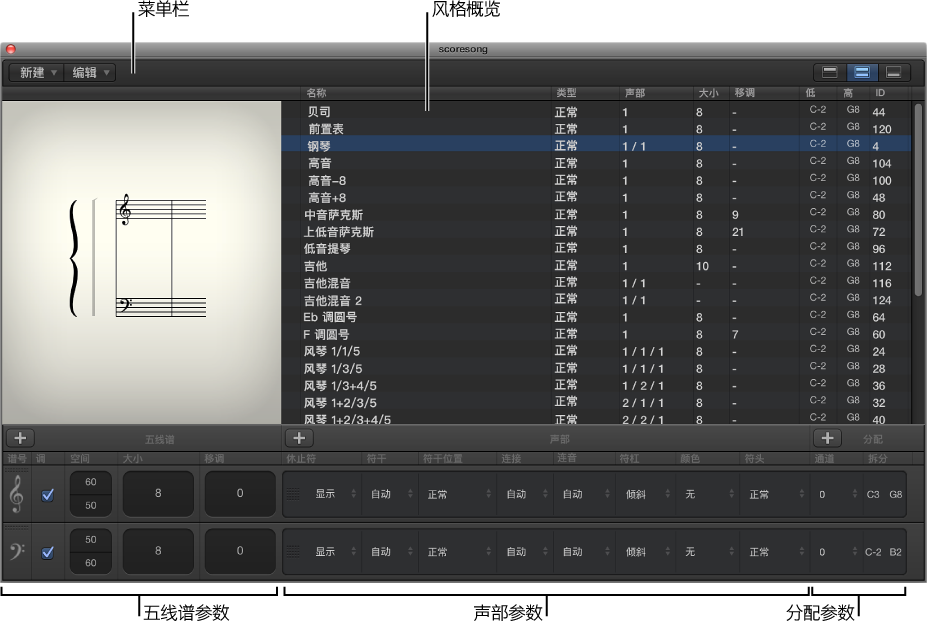
Task: Click the add icon in the 声部 section
Action: tap(299, 437)
